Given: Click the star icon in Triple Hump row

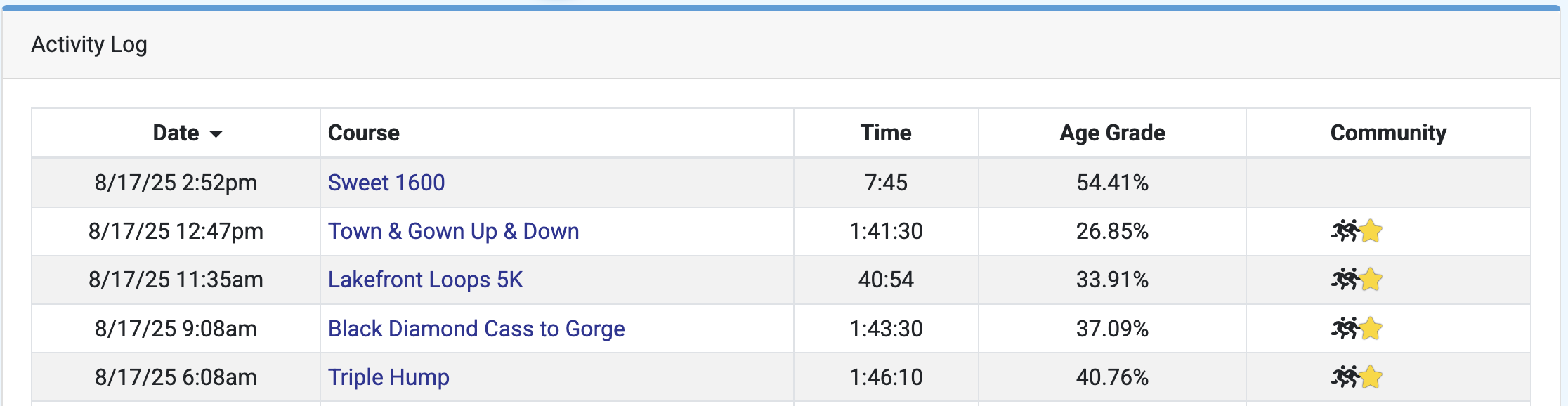Looking at the screenshot, I should coord(1371,377).
